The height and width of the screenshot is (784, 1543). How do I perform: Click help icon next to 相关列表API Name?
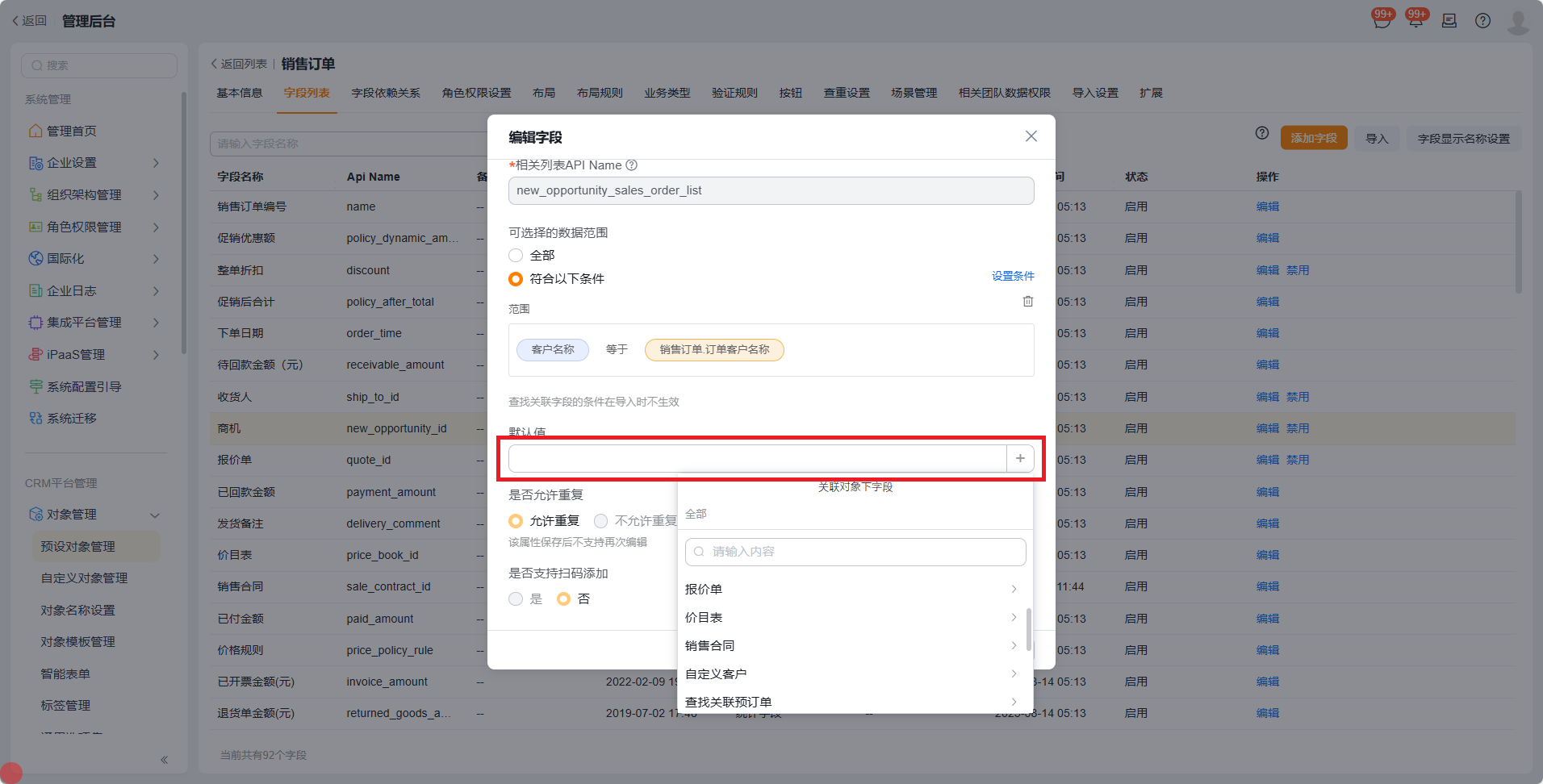coord(632,165)
